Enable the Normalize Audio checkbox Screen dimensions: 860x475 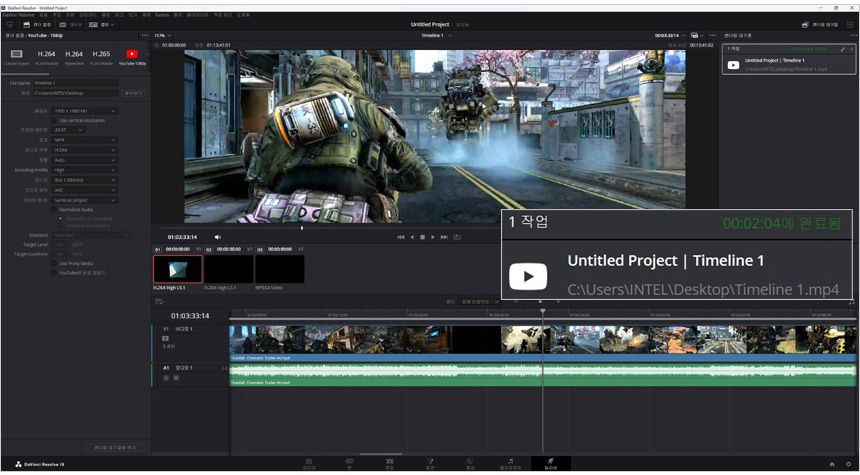click(x=55, y=209)
